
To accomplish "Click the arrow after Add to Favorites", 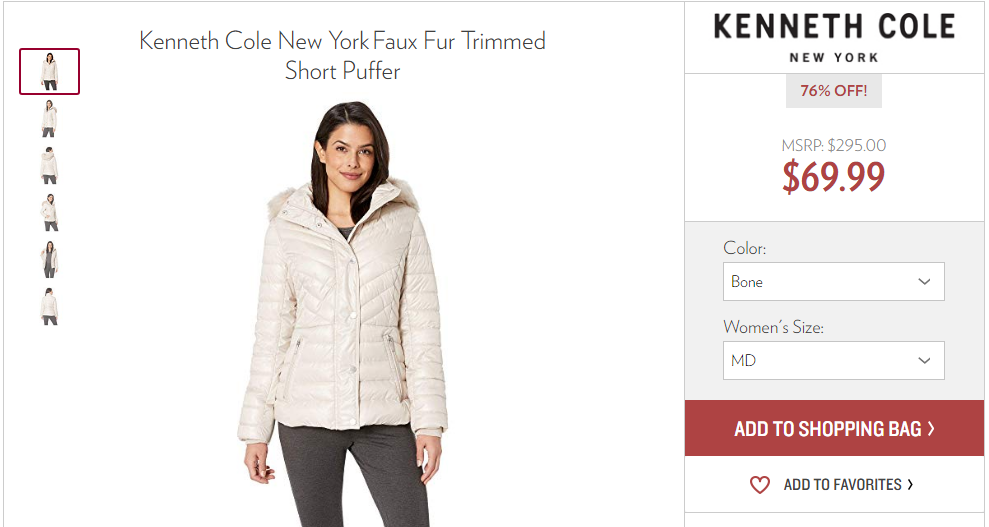I will pos(910,484).
